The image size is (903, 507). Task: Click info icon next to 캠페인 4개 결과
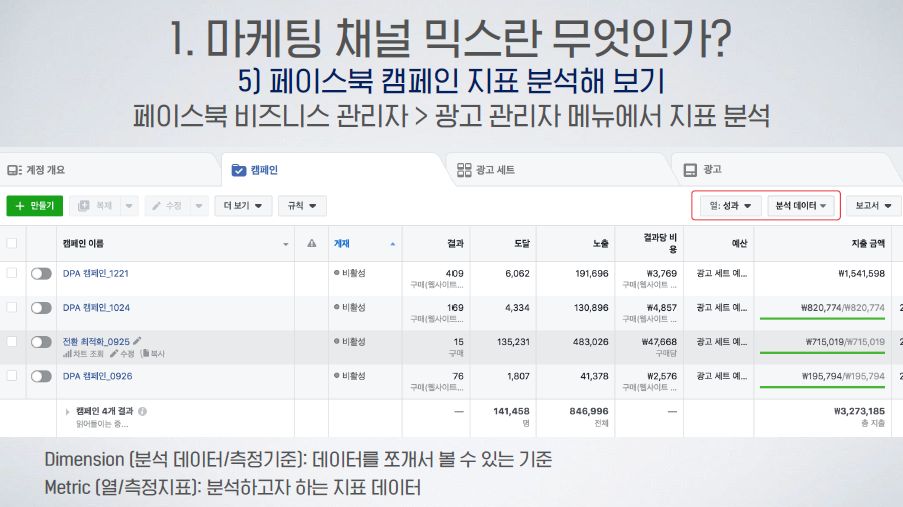click(142, 411)
